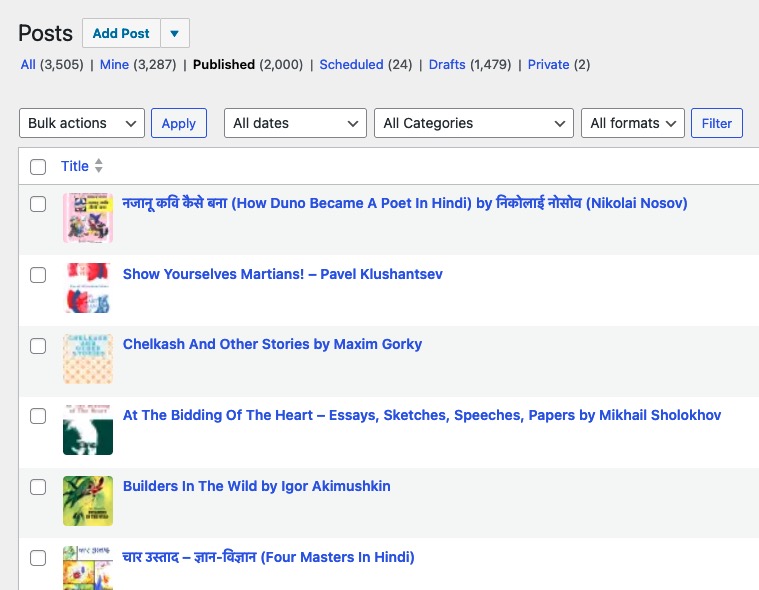Image resolution: width=759 pixels, height=590 pixels.
Task: Click thumbnail of At The Bidding Of The Heart
Action: click(x=88, y=430)
